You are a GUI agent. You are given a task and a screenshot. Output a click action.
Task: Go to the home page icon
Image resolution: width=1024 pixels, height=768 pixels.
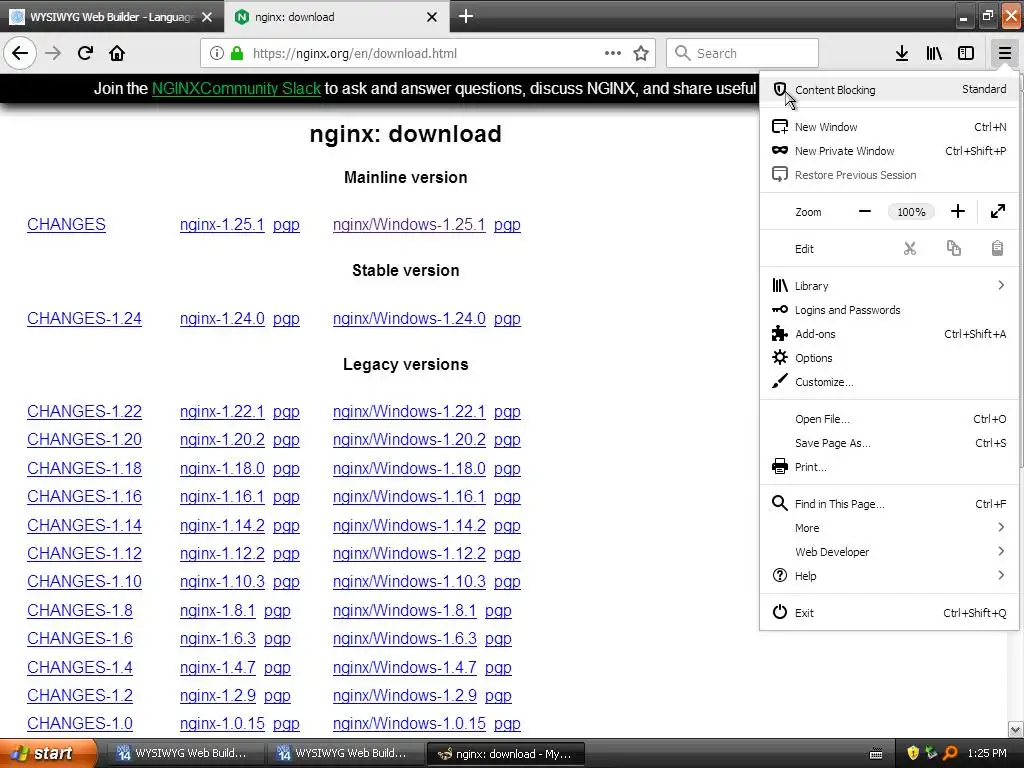click(x=117, y=53)
